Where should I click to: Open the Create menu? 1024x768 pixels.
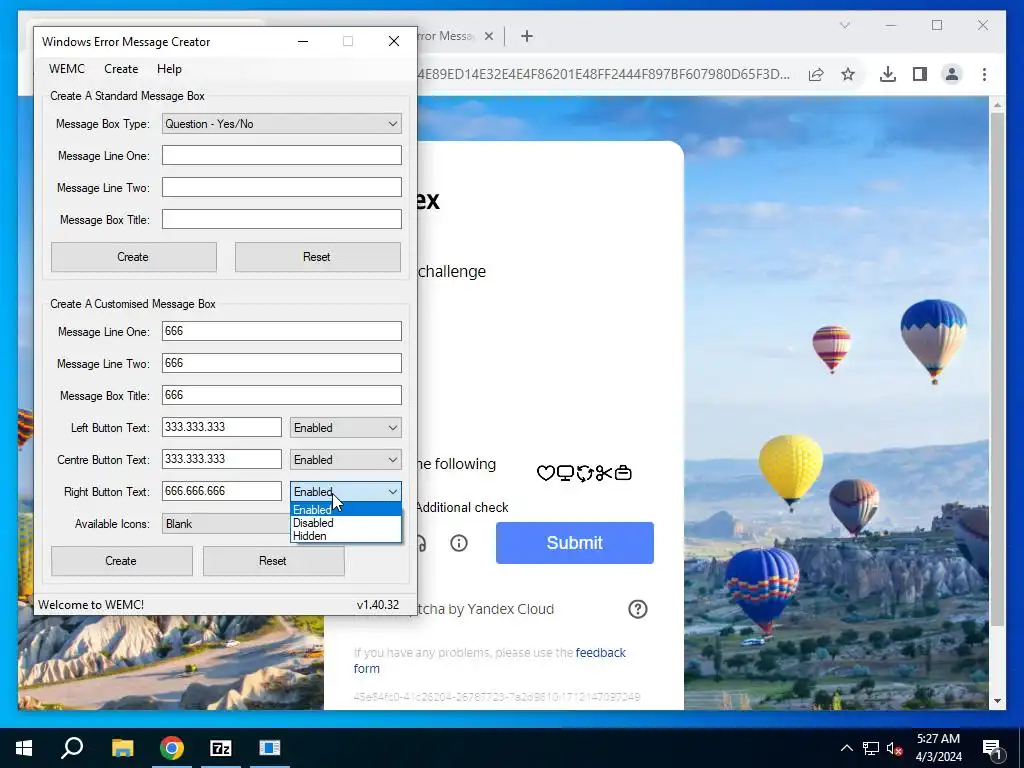pos(121,69)
